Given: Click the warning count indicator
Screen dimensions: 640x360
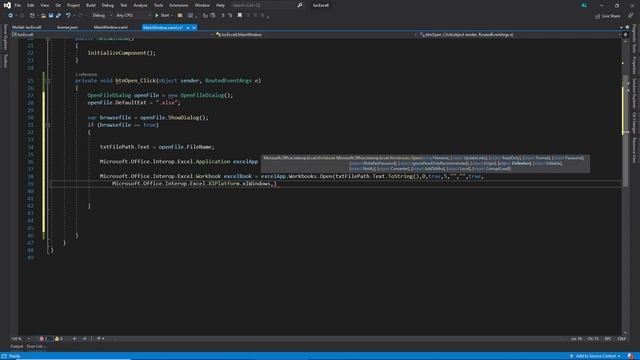Looking at the screenshot, I should [x=59, y=339].
